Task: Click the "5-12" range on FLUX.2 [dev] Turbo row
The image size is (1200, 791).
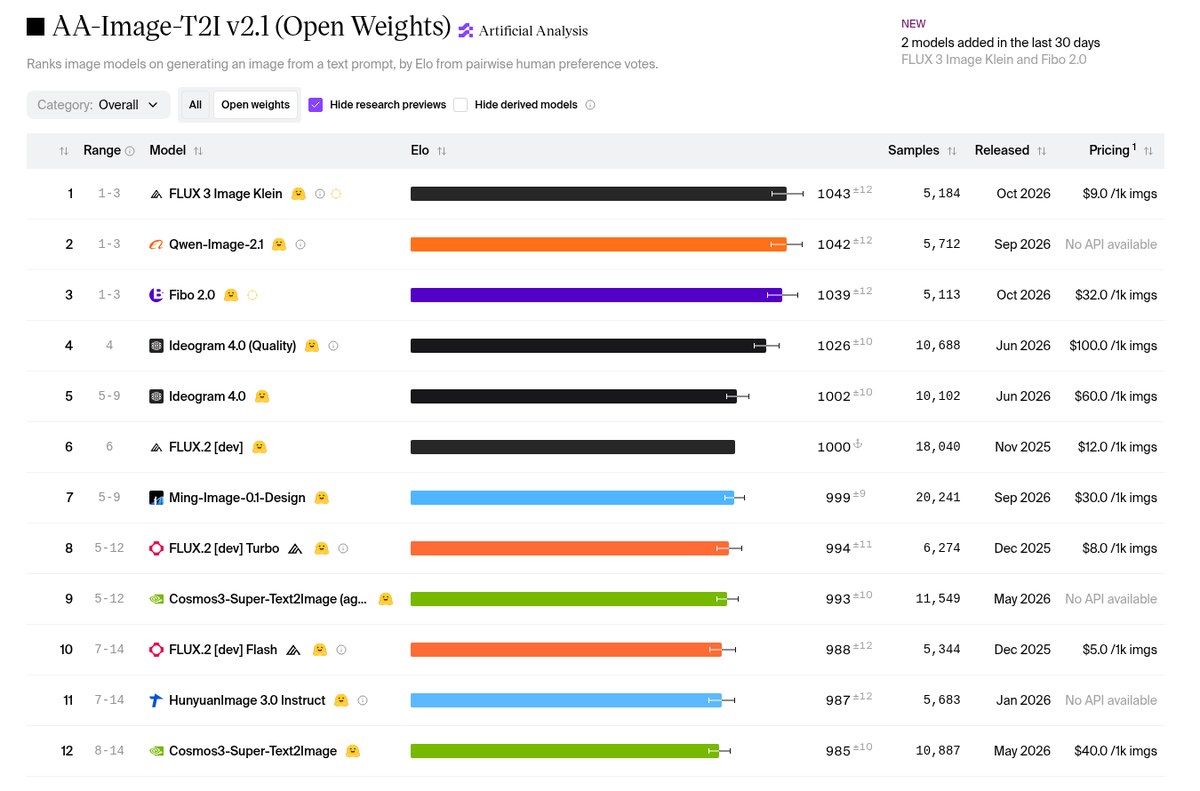Action: coord(110,548)
